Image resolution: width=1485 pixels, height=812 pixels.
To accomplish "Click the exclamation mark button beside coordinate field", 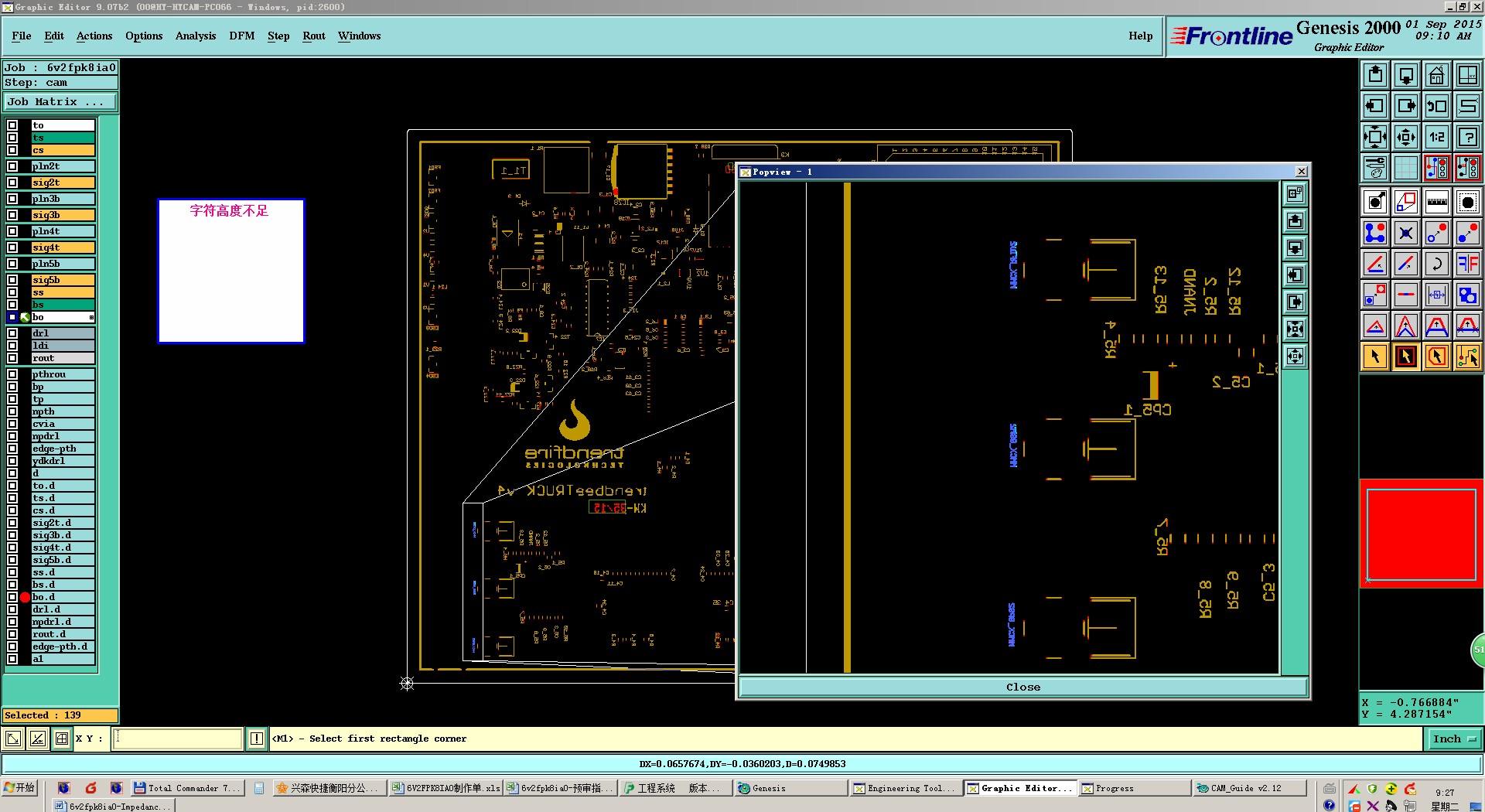I will click(257, 739).
